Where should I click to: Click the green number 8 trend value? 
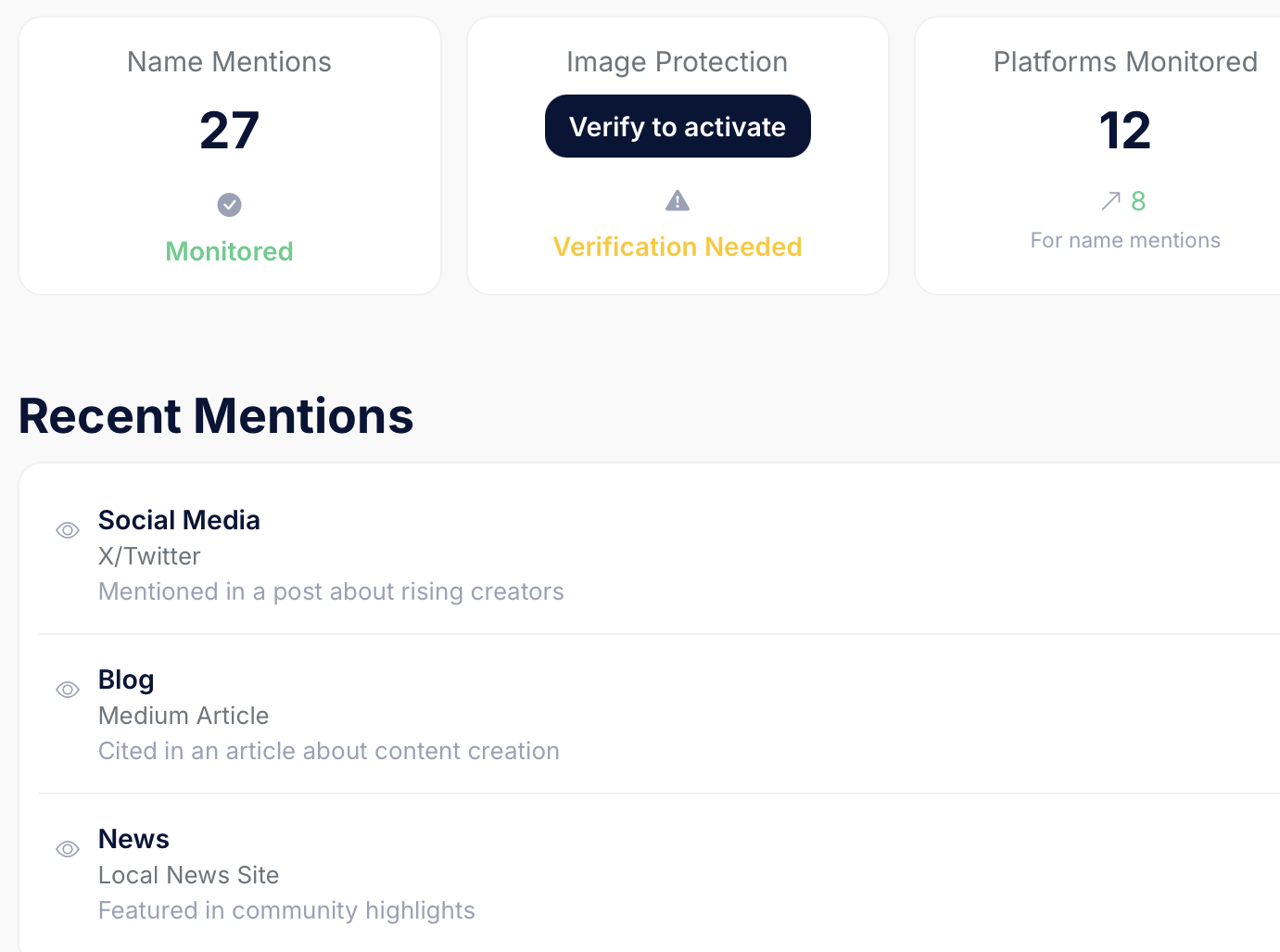click(1138, 201)
